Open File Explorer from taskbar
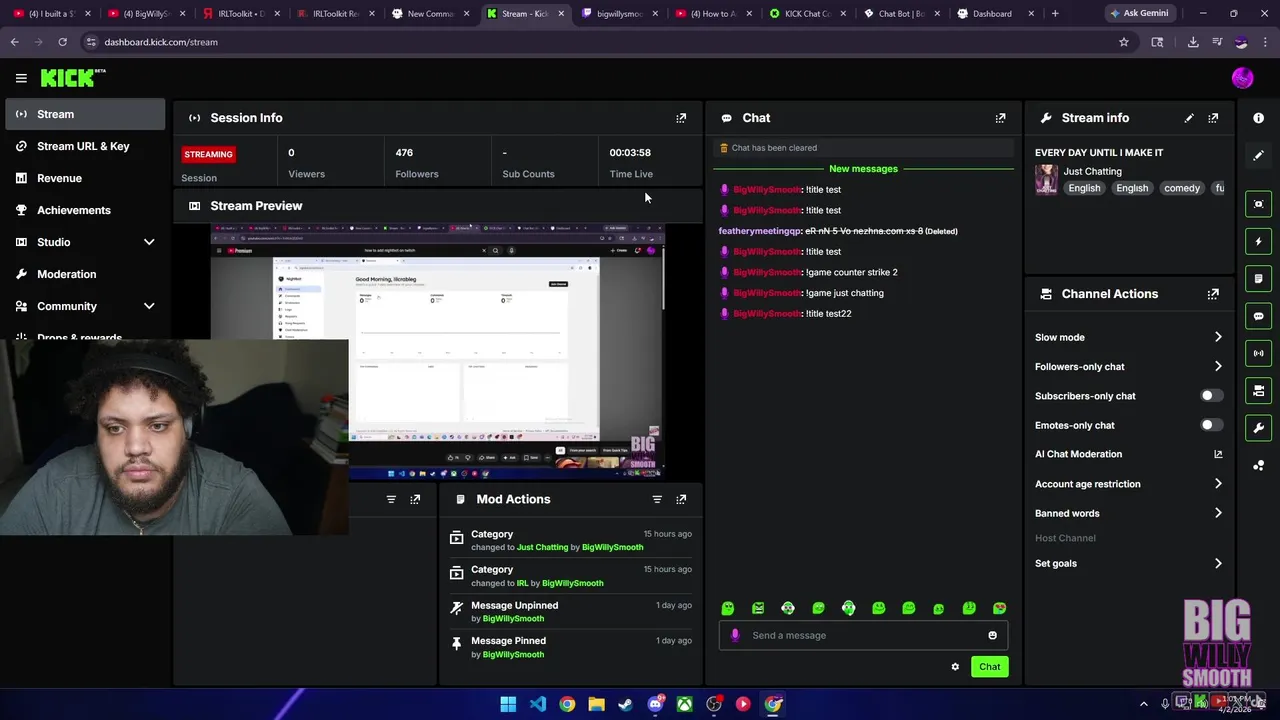Screen dimensions: 1280x720 pyautogui.click(x=596, y=704)
